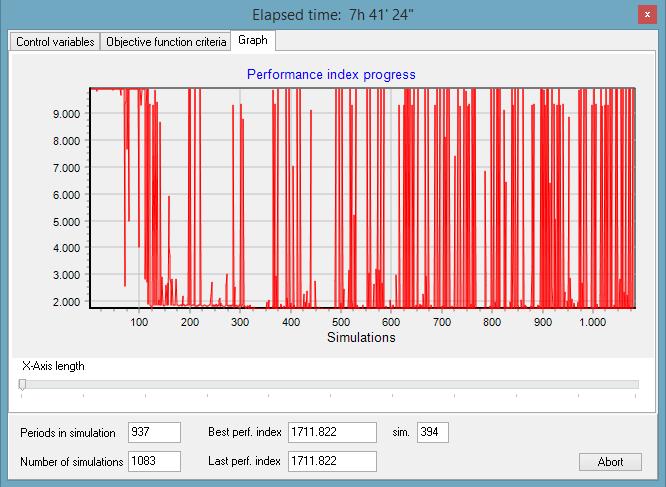The height and width of the screenshot is (487, 666).
Task: Click the 800 x-axis tick label
Action: point(492,322)
